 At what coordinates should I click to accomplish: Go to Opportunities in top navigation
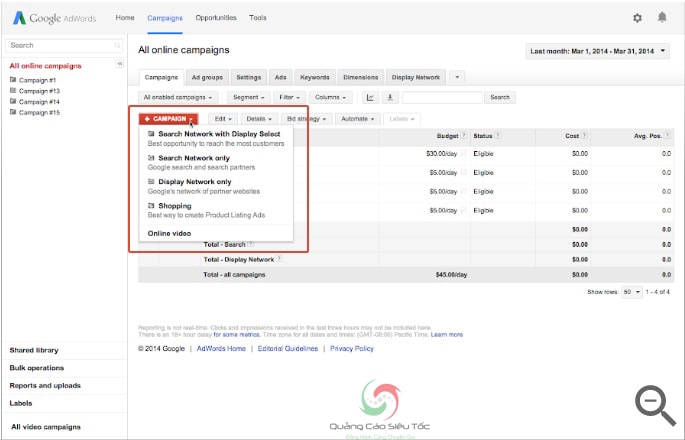click(x=216, y=18)
